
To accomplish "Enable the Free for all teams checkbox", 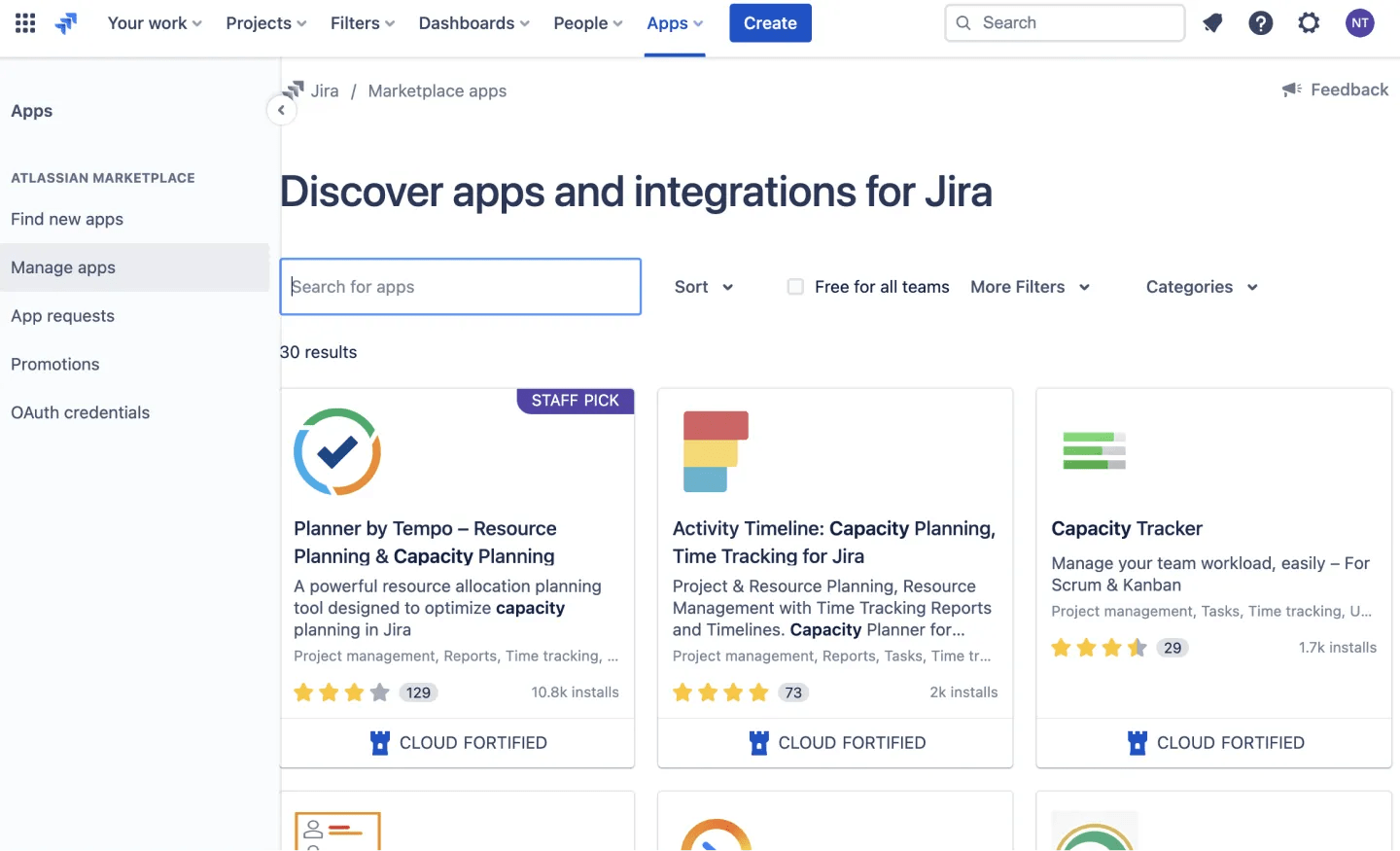I will click(795, 286).
